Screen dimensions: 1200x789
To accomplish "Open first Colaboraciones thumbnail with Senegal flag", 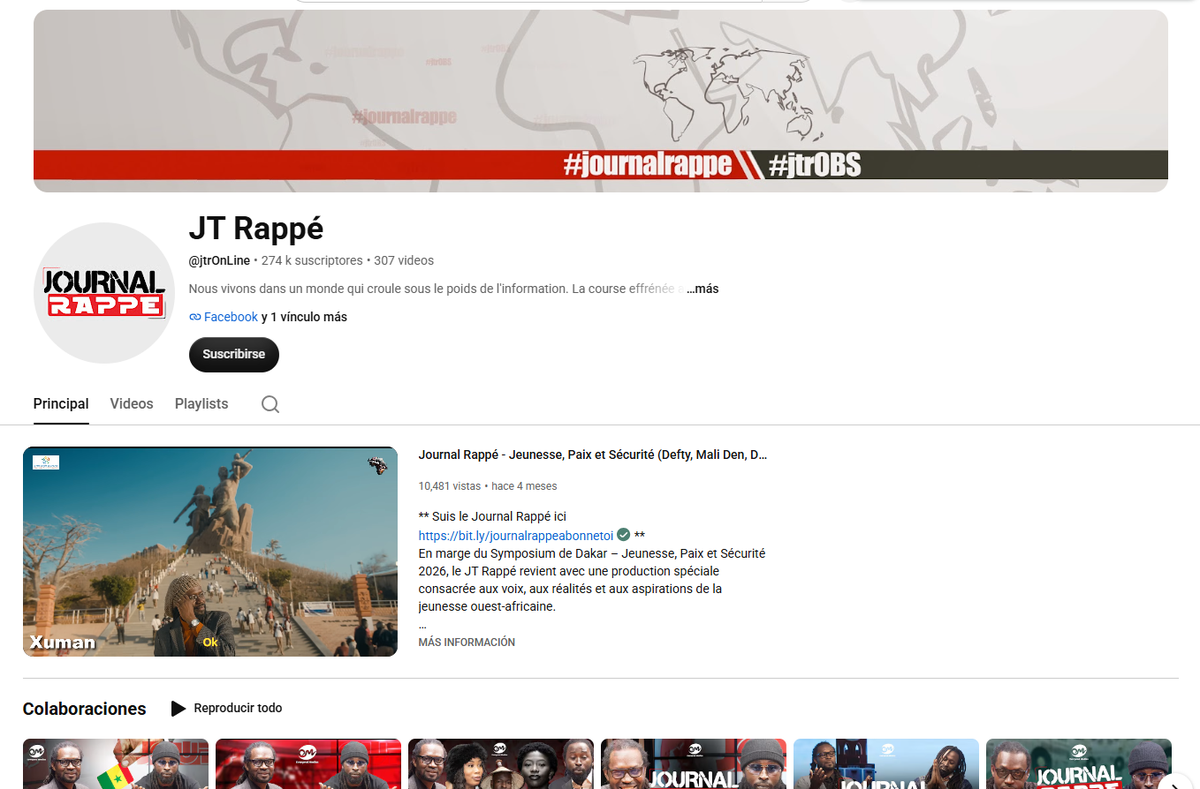I will point(116,764).
